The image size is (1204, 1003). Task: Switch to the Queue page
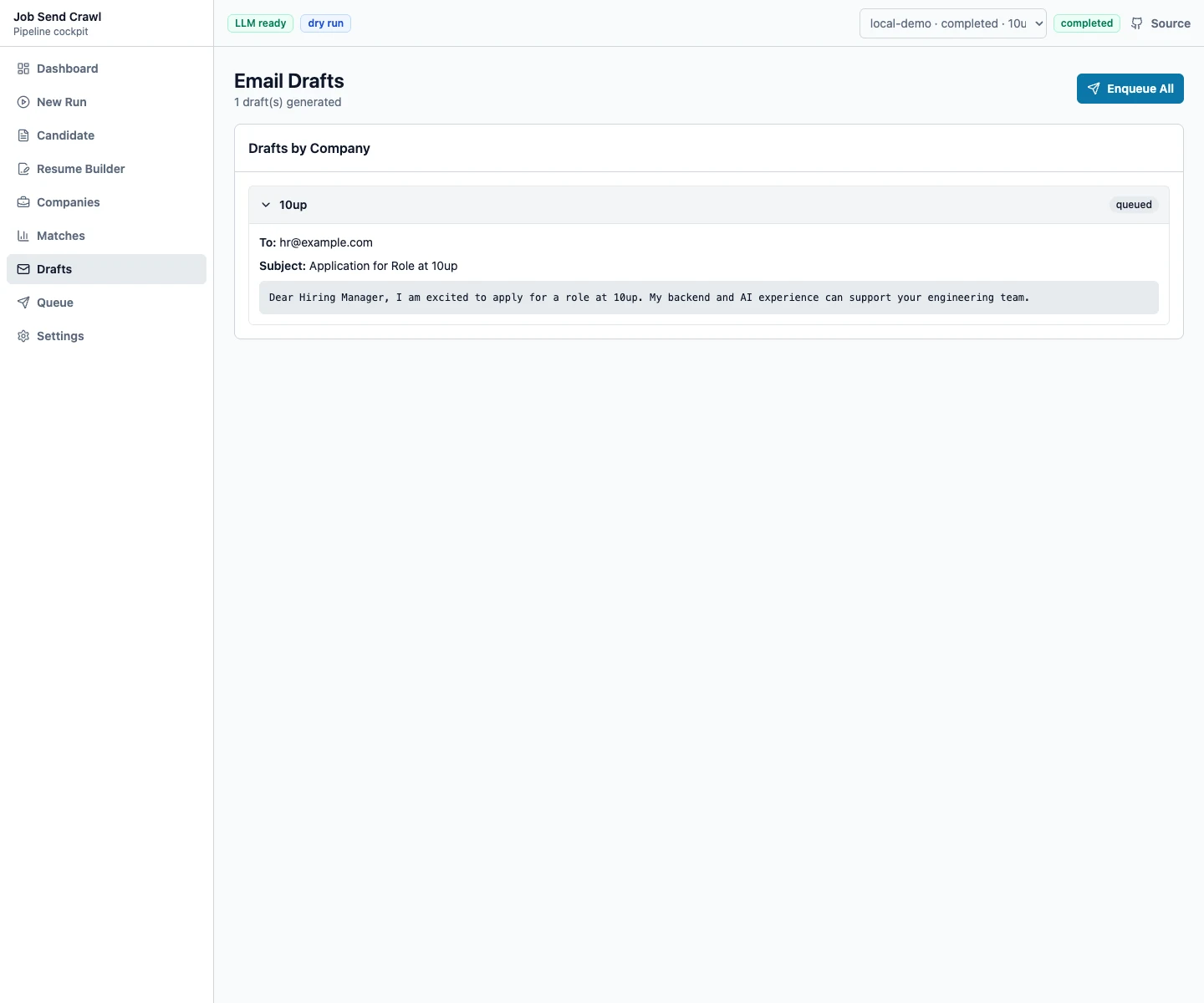(106, 303)
